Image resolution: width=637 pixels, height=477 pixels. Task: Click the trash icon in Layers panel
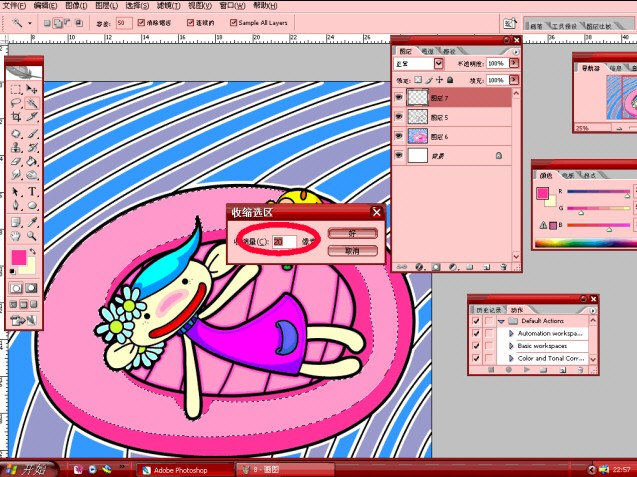pyautogui.click(x=504, y=267)
